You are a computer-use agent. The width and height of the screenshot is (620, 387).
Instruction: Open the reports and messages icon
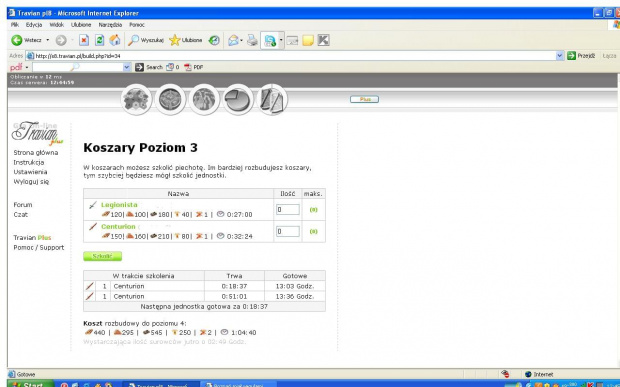(x=272, y=100)
